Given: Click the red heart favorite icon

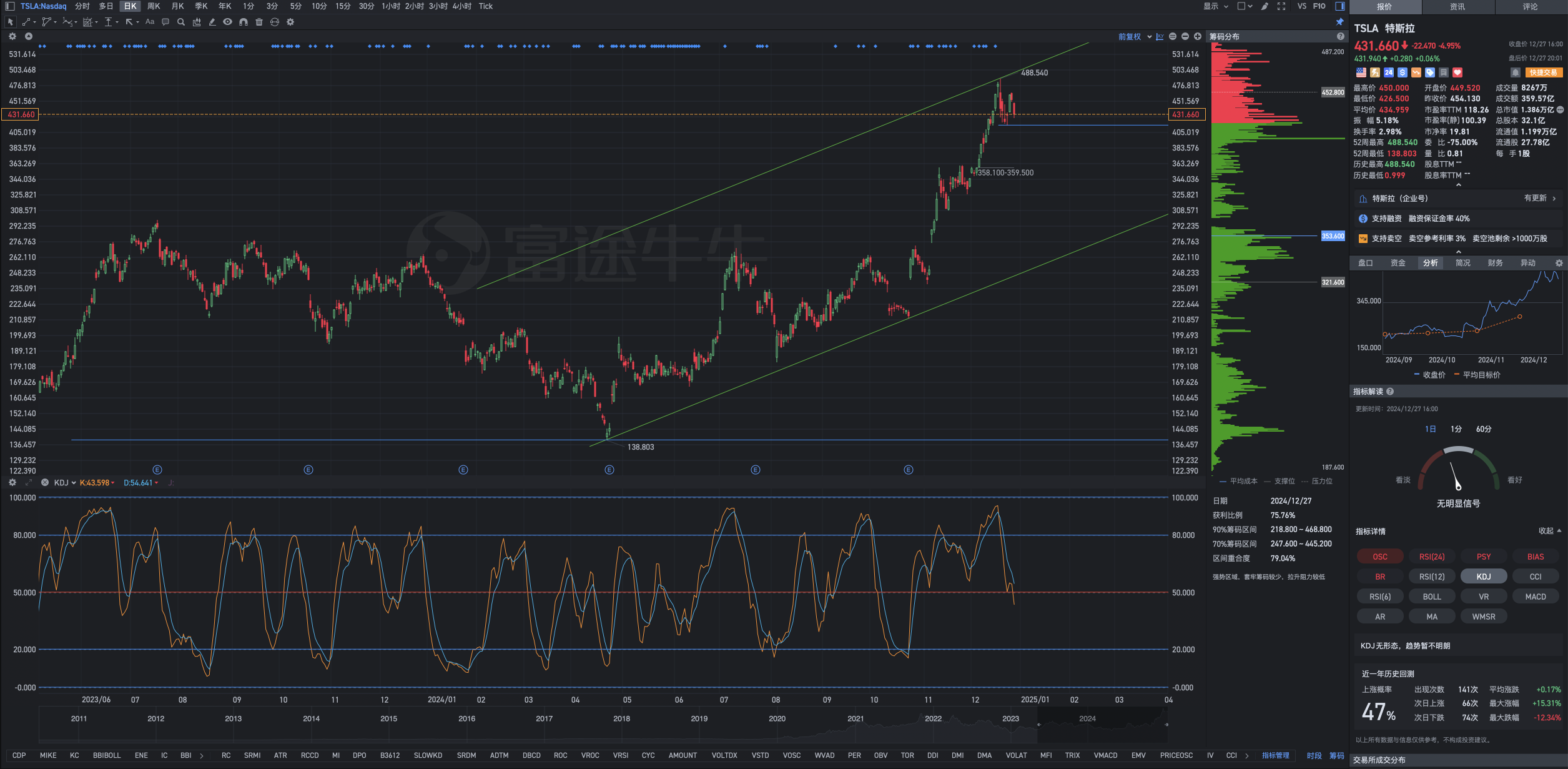Looking at the screenshot, I should 1457,72.
